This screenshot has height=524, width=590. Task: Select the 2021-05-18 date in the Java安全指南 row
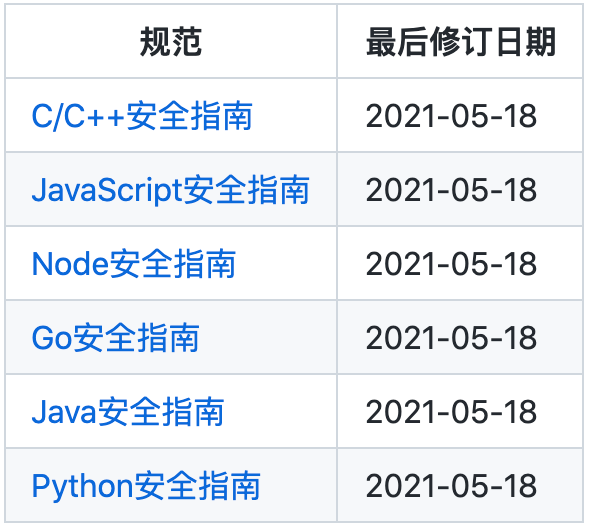[451, 412]
